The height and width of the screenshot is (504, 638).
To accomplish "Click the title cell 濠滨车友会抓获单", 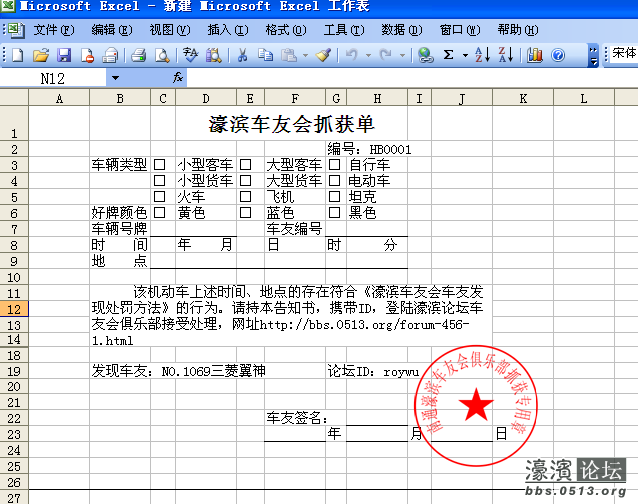I will pos(291,124).
